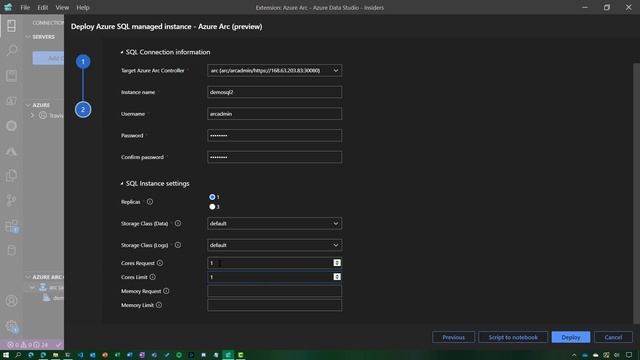Click the Storage Class (Data) info icon
640x360 pixels.
pyautogui.click(x=178, y=223)
